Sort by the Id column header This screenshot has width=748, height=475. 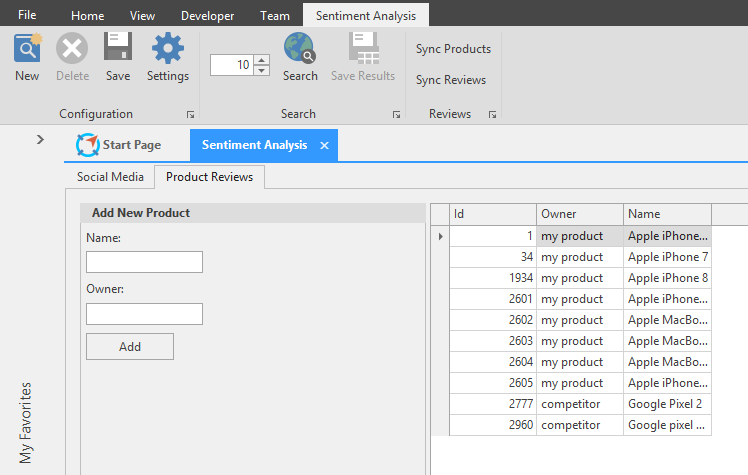pos(493,214)
